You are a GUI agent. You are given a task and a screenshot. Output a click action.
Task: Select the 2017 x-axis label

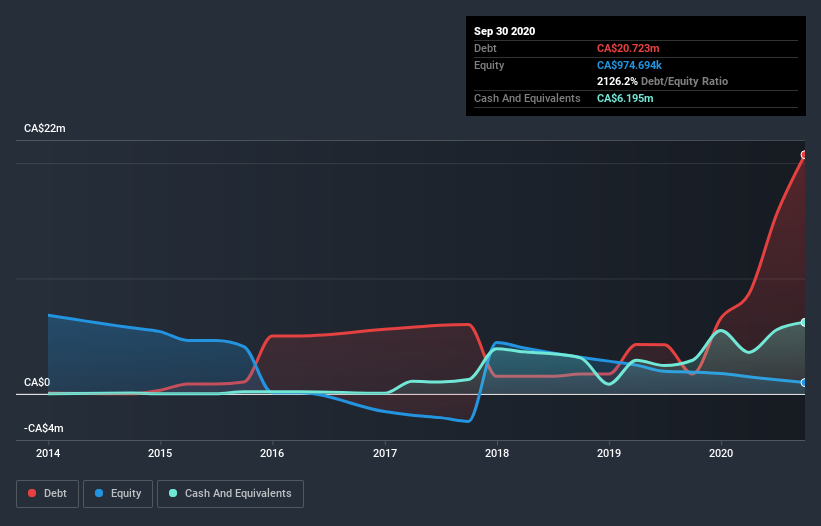point(385,453)
